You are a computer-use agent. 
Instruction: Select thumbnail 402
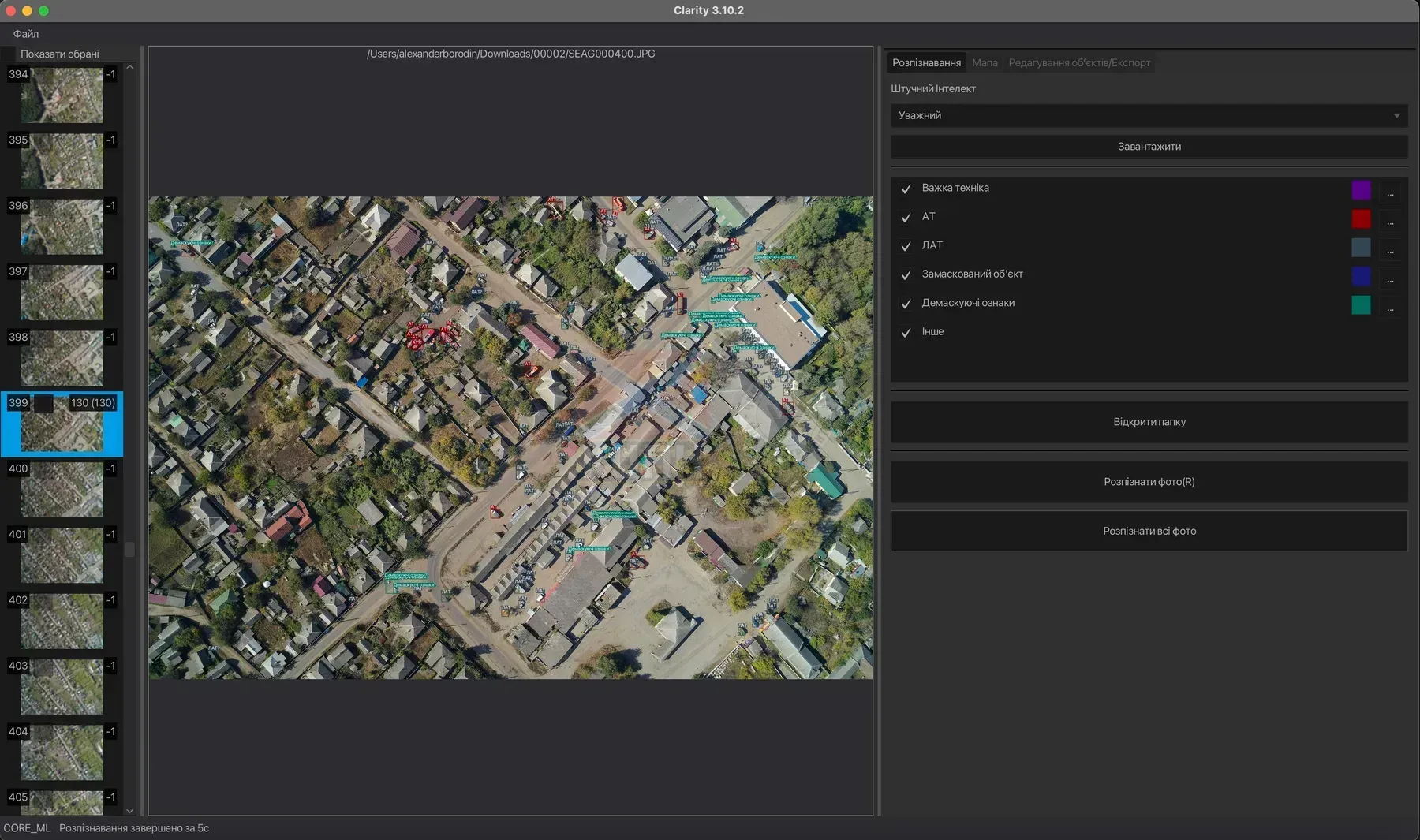click(62, 621)
